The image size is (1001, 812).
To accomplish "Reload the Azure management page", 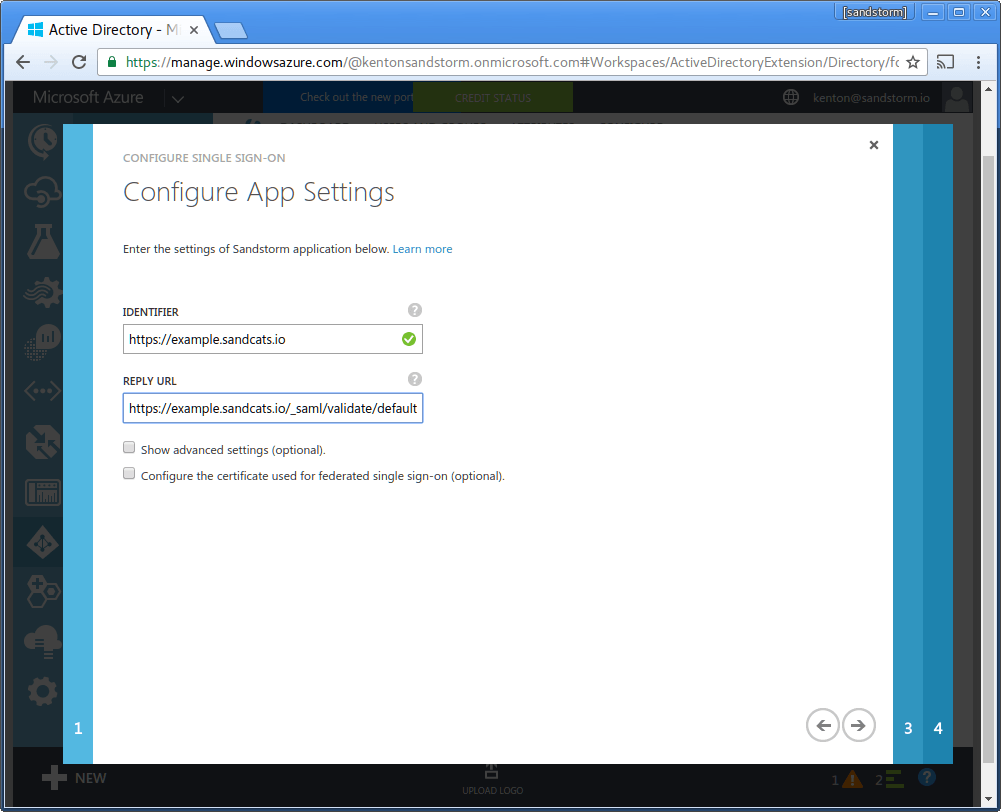I will [79, 62].
